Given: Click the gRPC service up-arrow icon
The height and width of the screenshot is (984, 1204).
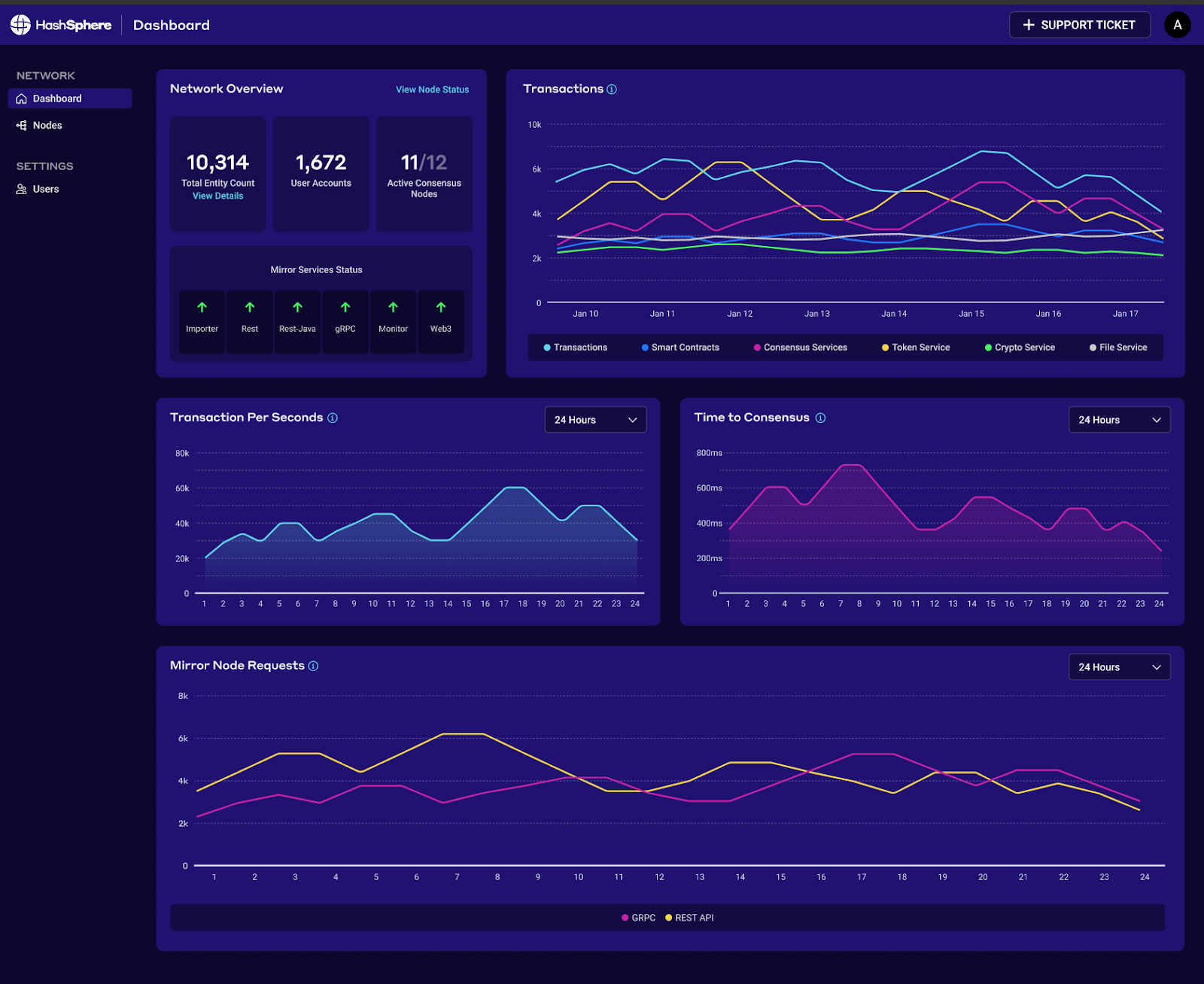Looking at the screenshot, I should pyautogui.click(x=345, y=308).
